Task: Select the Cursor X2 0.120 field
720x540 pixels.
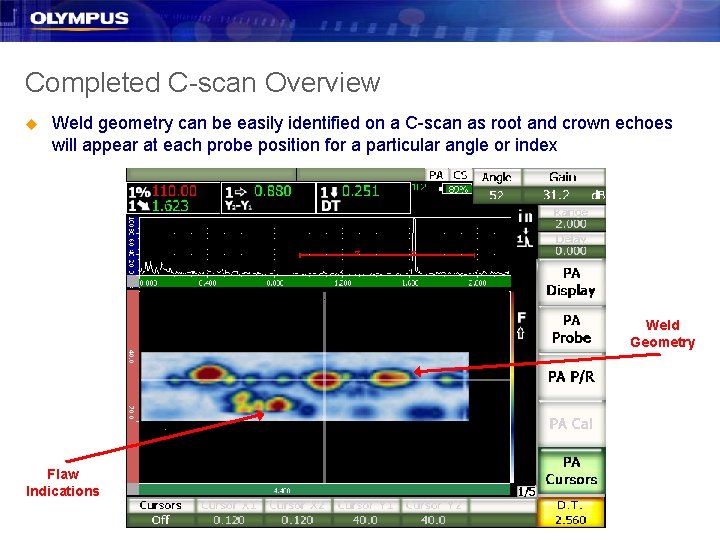Action: click(x=297, y=512)
